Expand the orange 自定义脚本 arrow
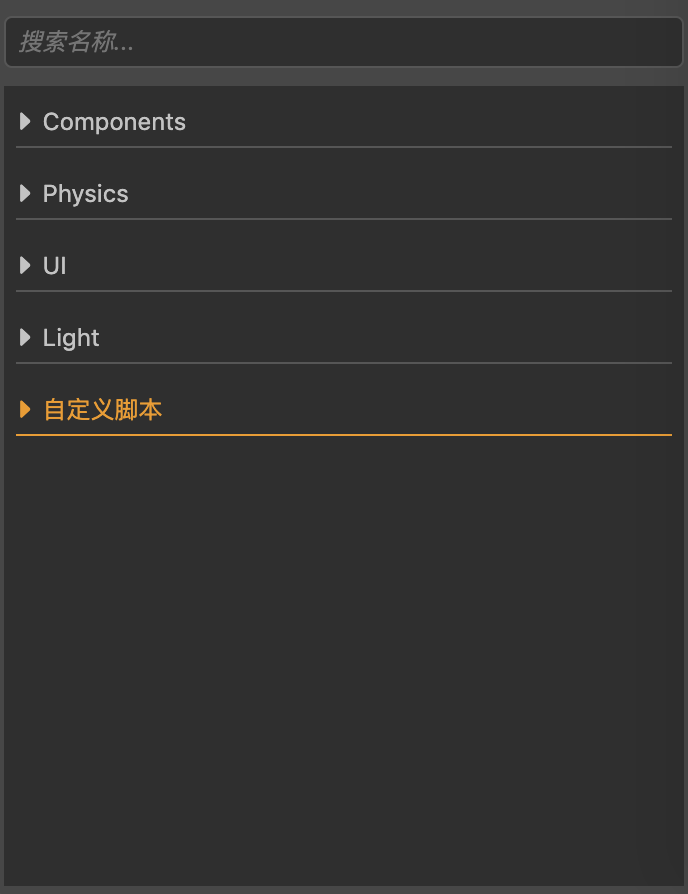Viewport: 688px width, 894px height. click(x=25, y=410)
